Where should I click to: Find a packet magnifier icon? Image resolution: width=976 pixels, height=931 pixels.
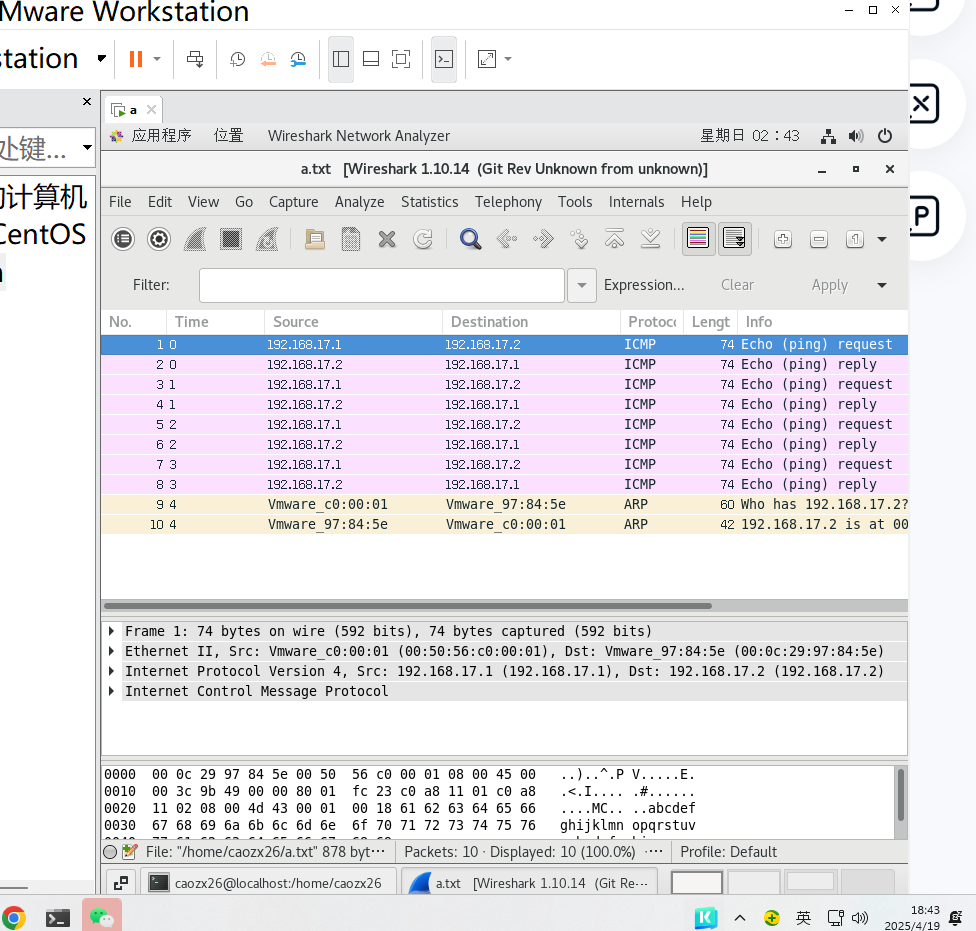[x=471, y=239]
